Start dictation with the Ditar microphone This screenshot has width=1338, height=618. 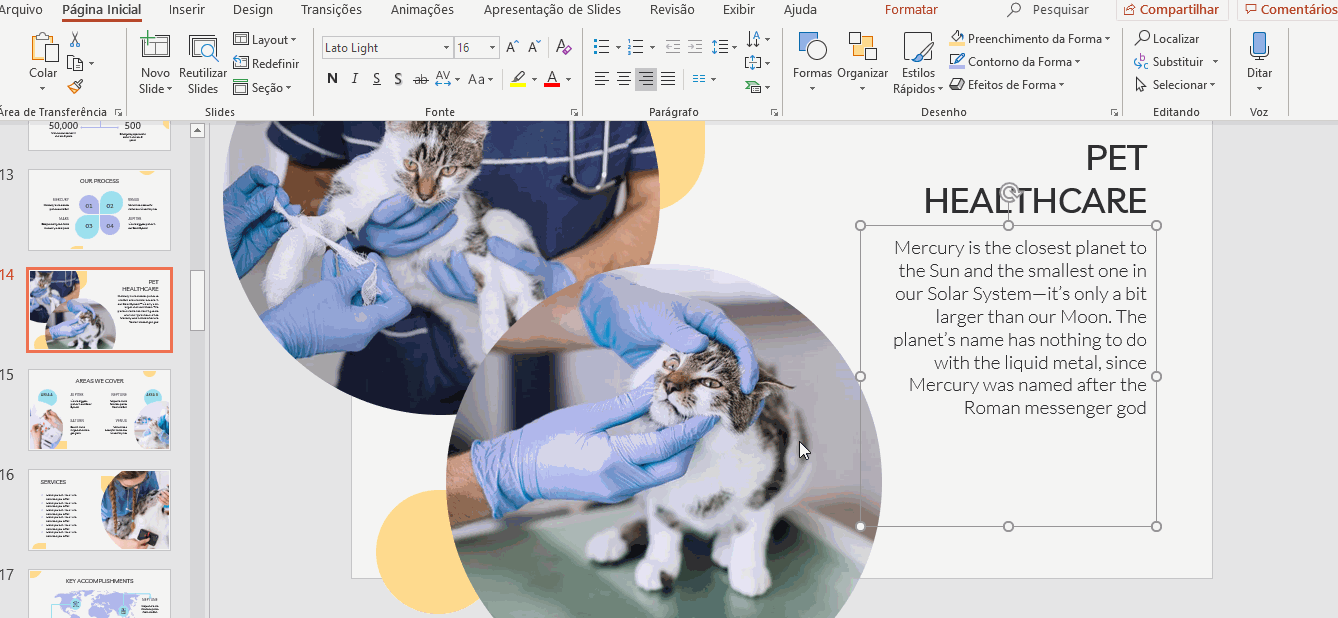tap(1259, 63)
